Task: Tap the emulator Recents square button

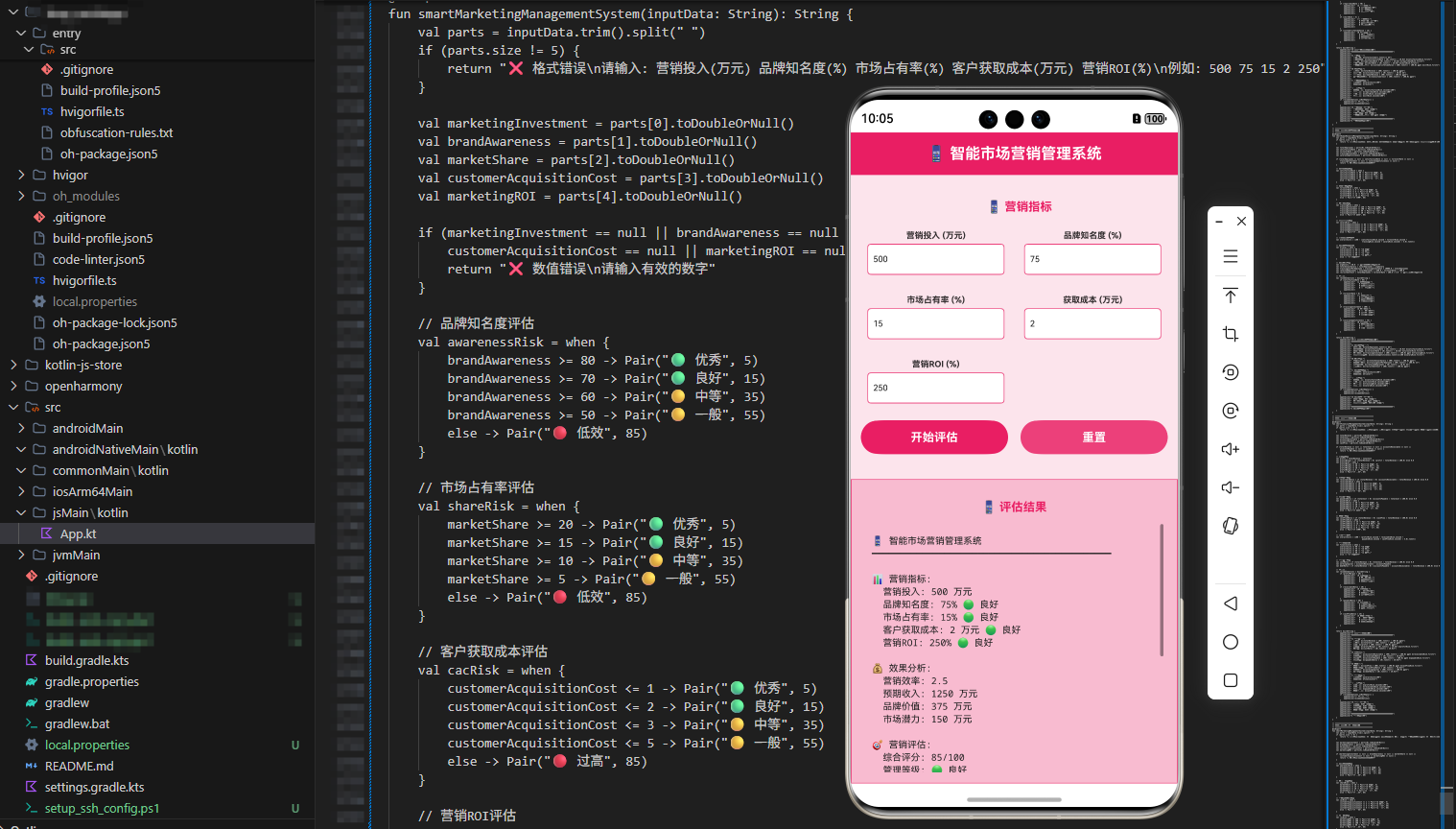Action: click(x=1231, y=680)
